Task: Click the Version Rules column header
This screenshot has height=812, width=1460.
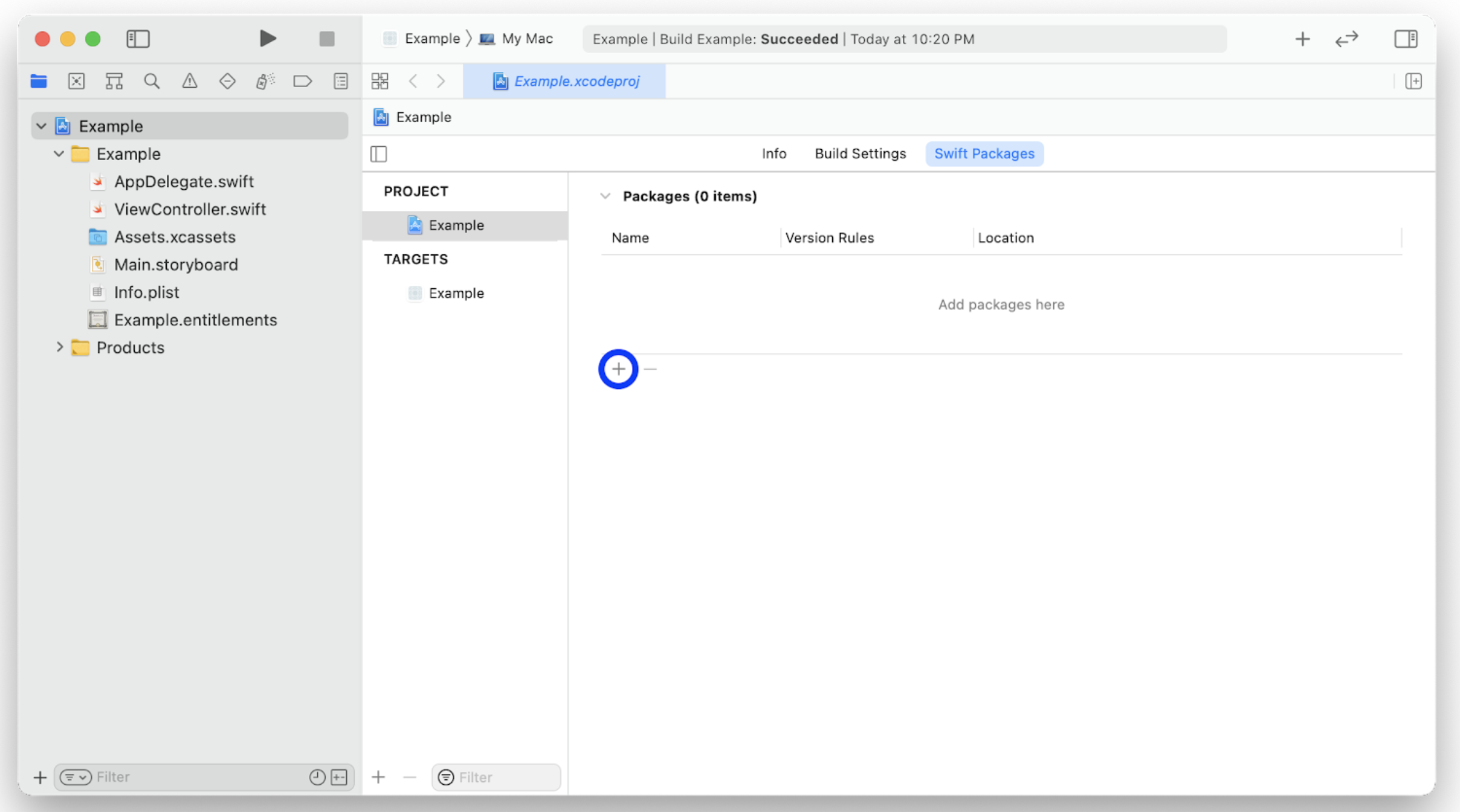Action: [829, 237]
